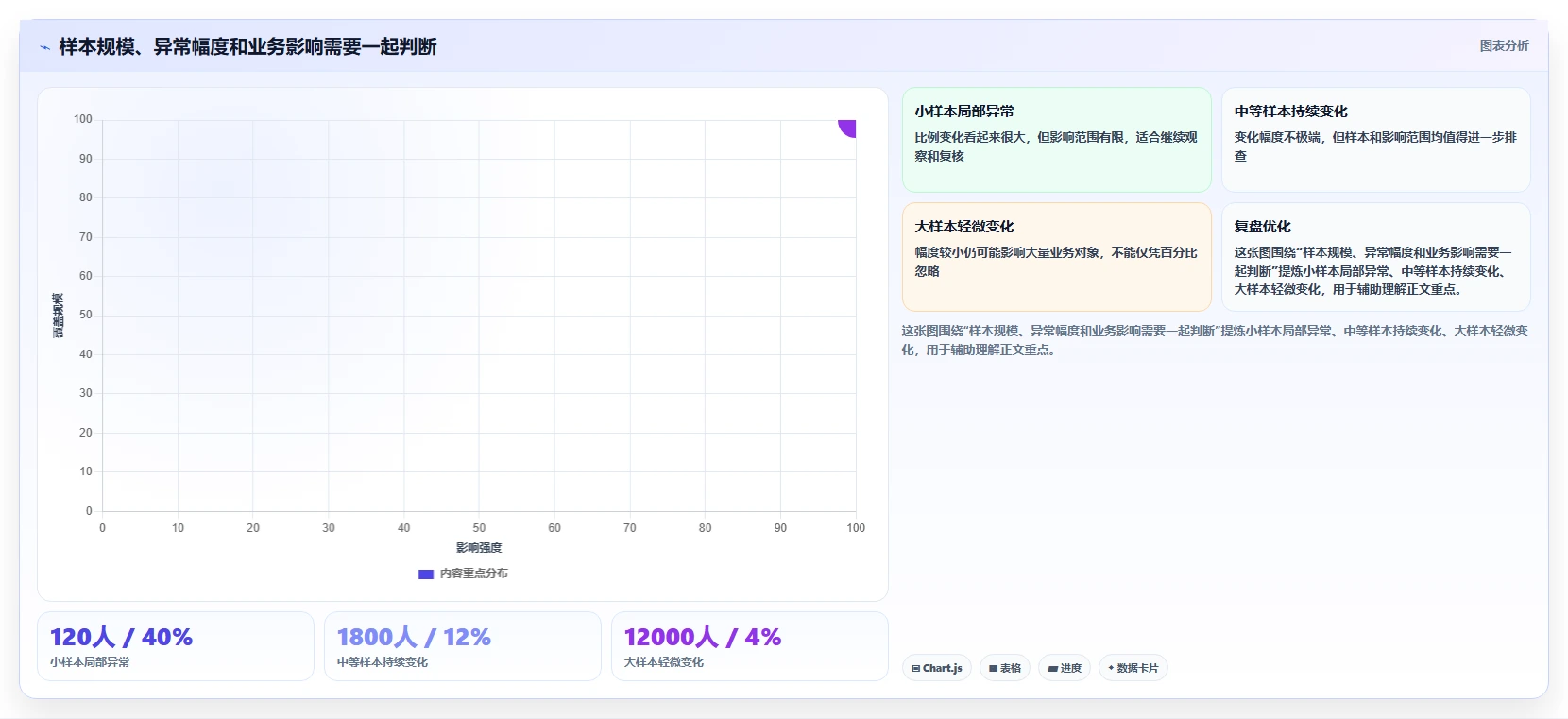Click the 覆盖规模 y-axis title
Image resolution: width=1568 pixels, height=719 pixels.
tap(59, 316)
